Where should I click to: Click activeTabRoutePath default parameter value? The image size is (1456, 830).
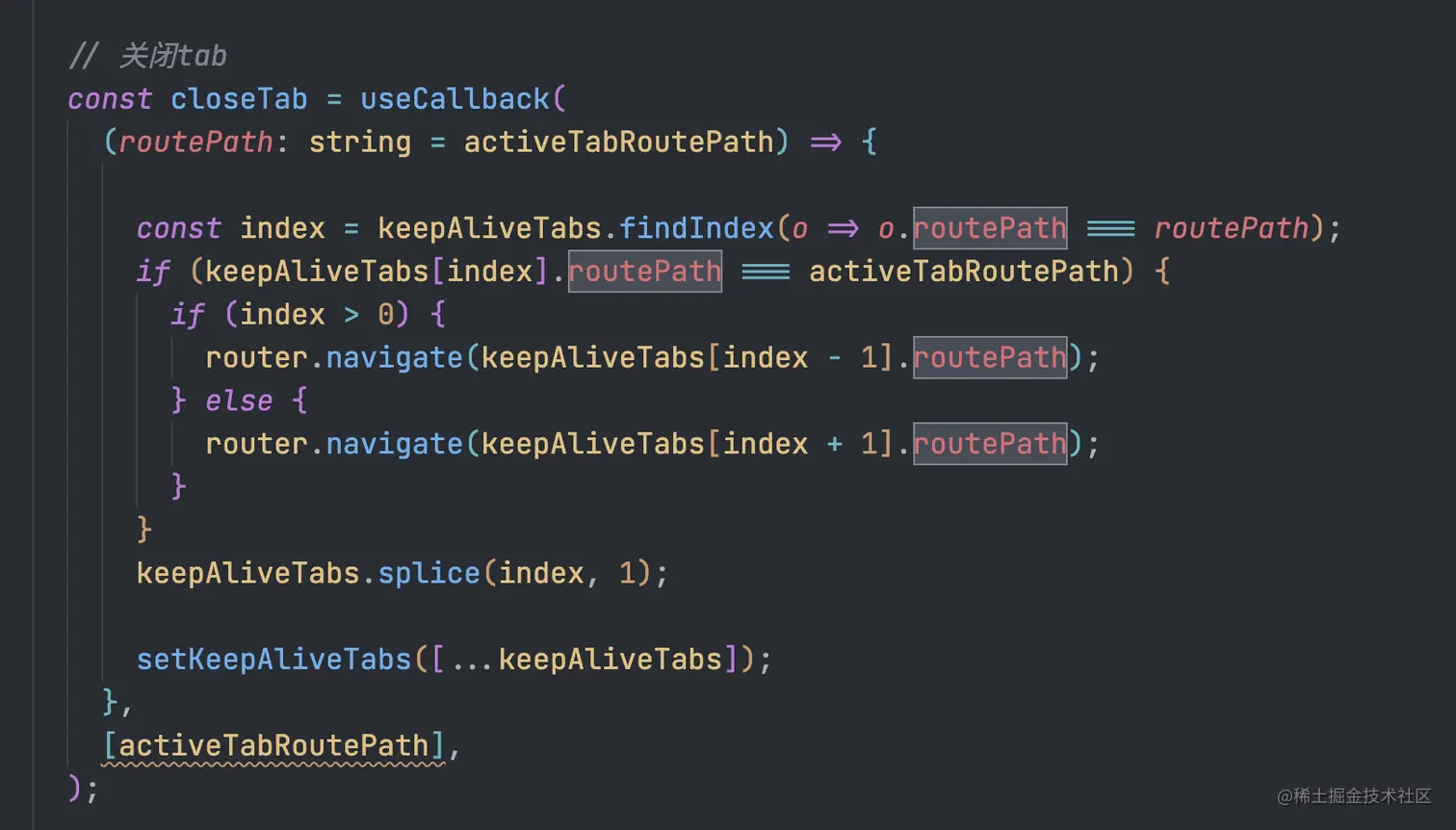(x=619, y=143)
